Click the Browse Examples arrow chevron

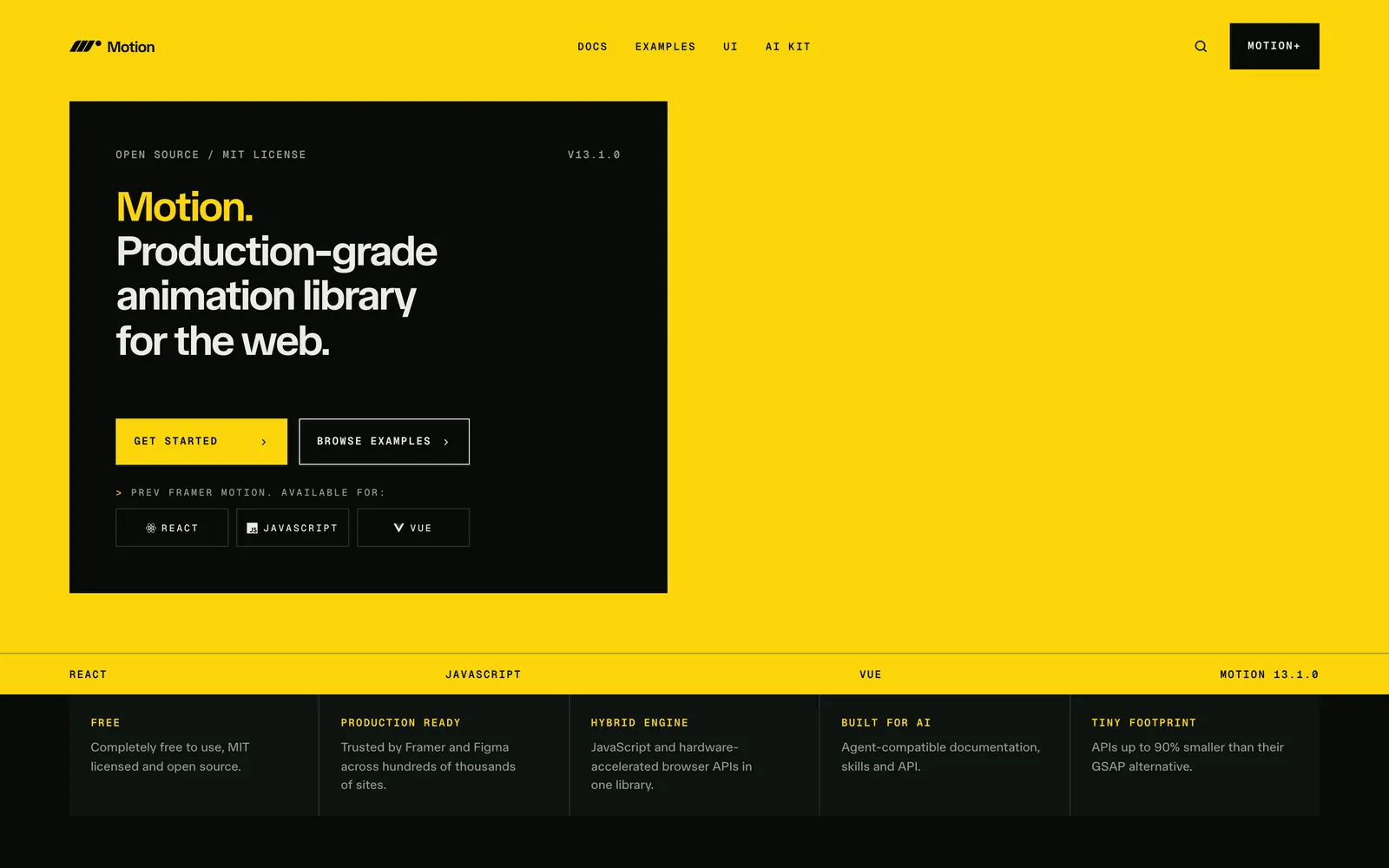[446, 442]
